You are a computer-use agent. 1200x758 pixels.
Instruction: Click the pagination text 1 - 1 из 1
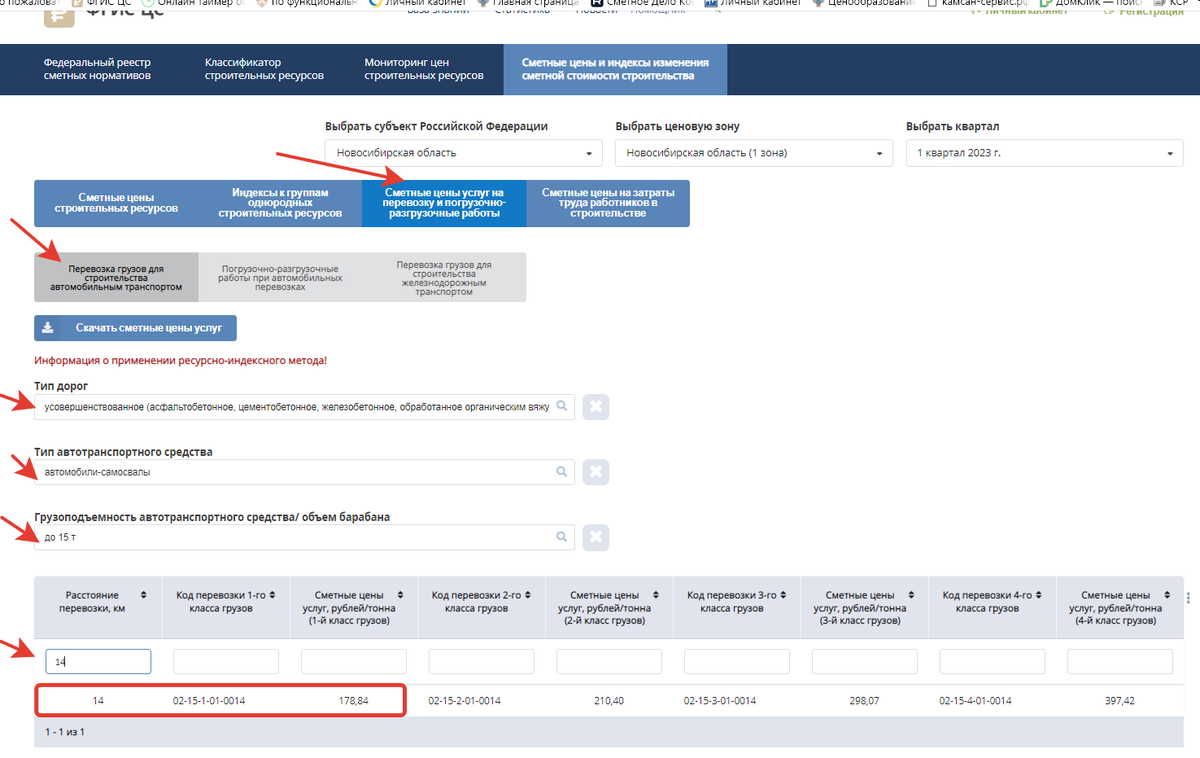(x=65, y=732)
